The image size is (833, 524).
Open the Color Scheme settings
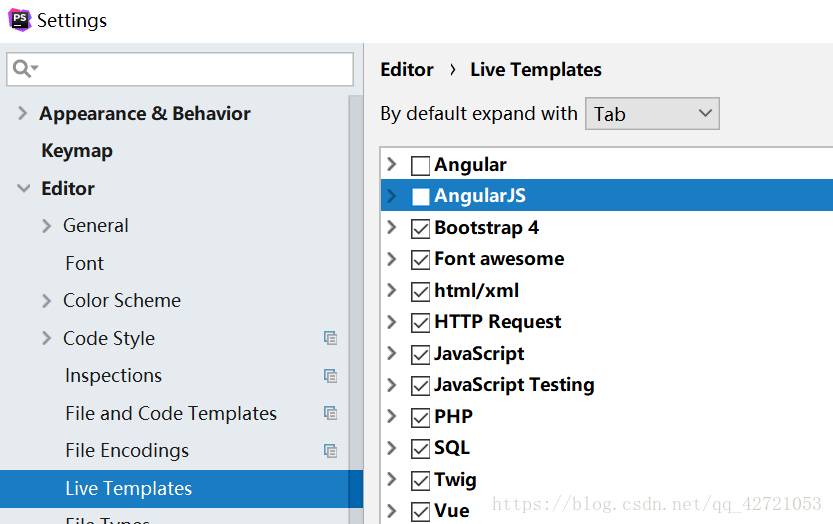coord(122,301)
